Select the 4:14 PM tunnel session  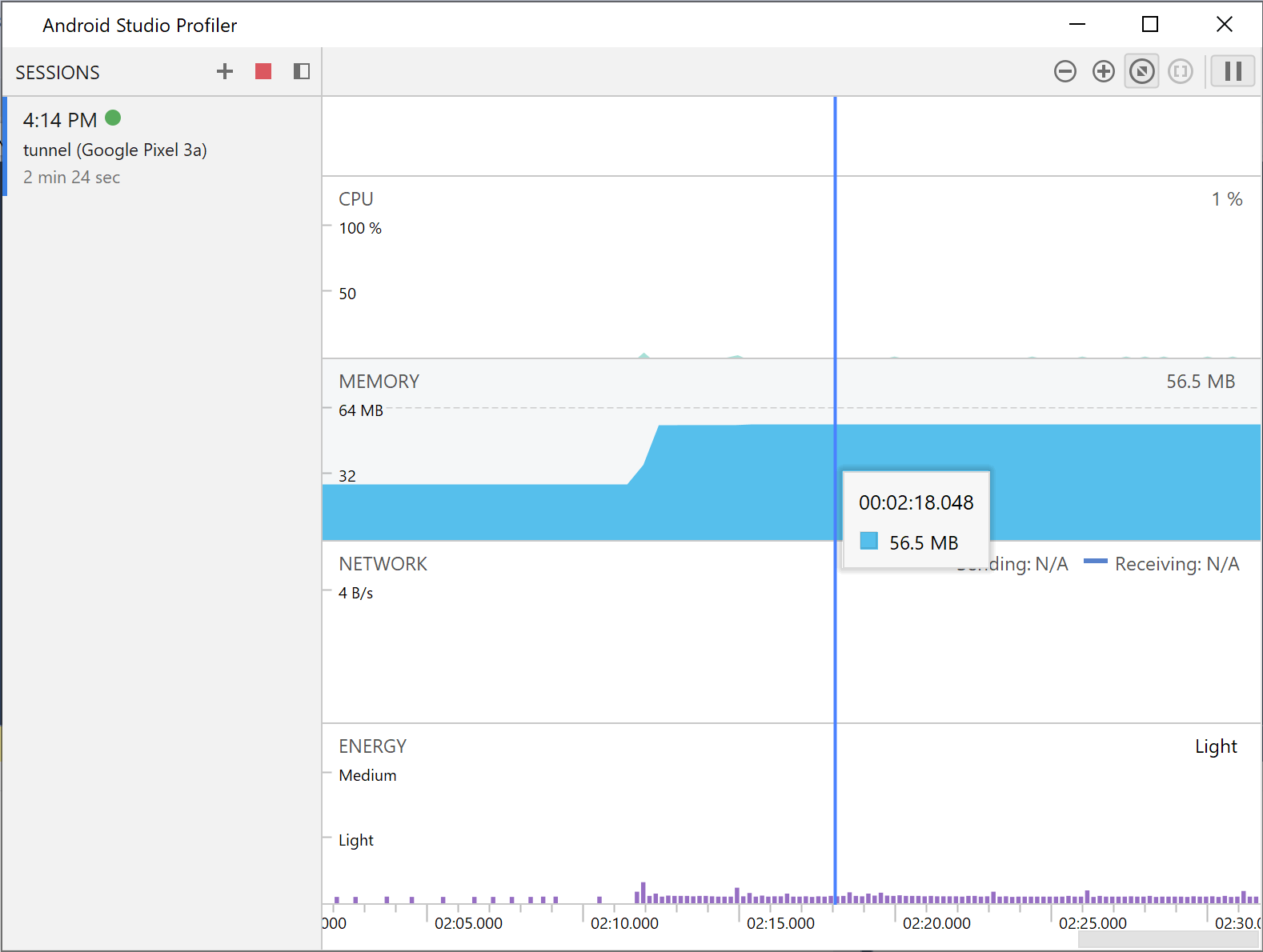tap(114, 148)
